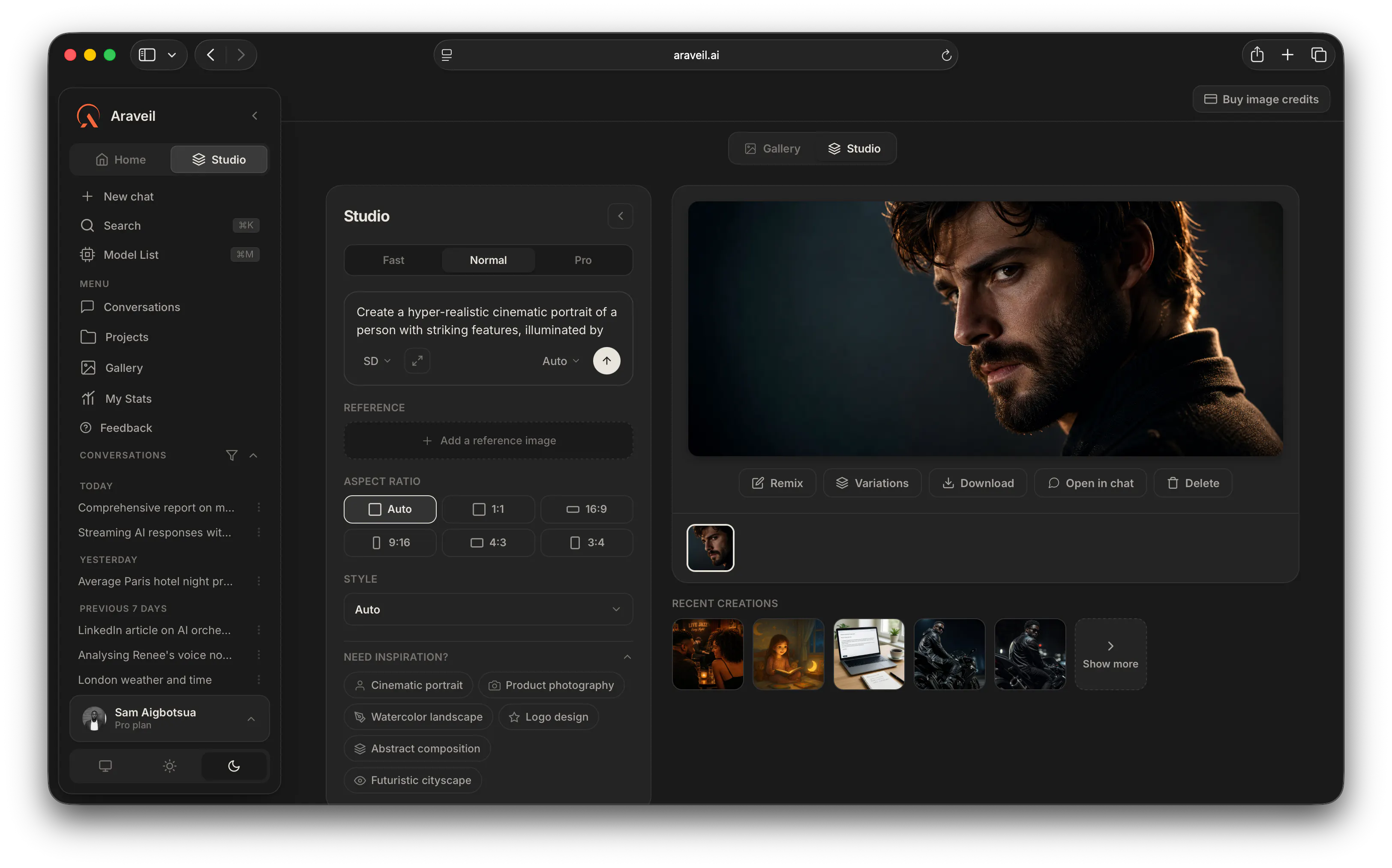
Task: Switch to the Fast mode tab
Action: tap(393, 260)
